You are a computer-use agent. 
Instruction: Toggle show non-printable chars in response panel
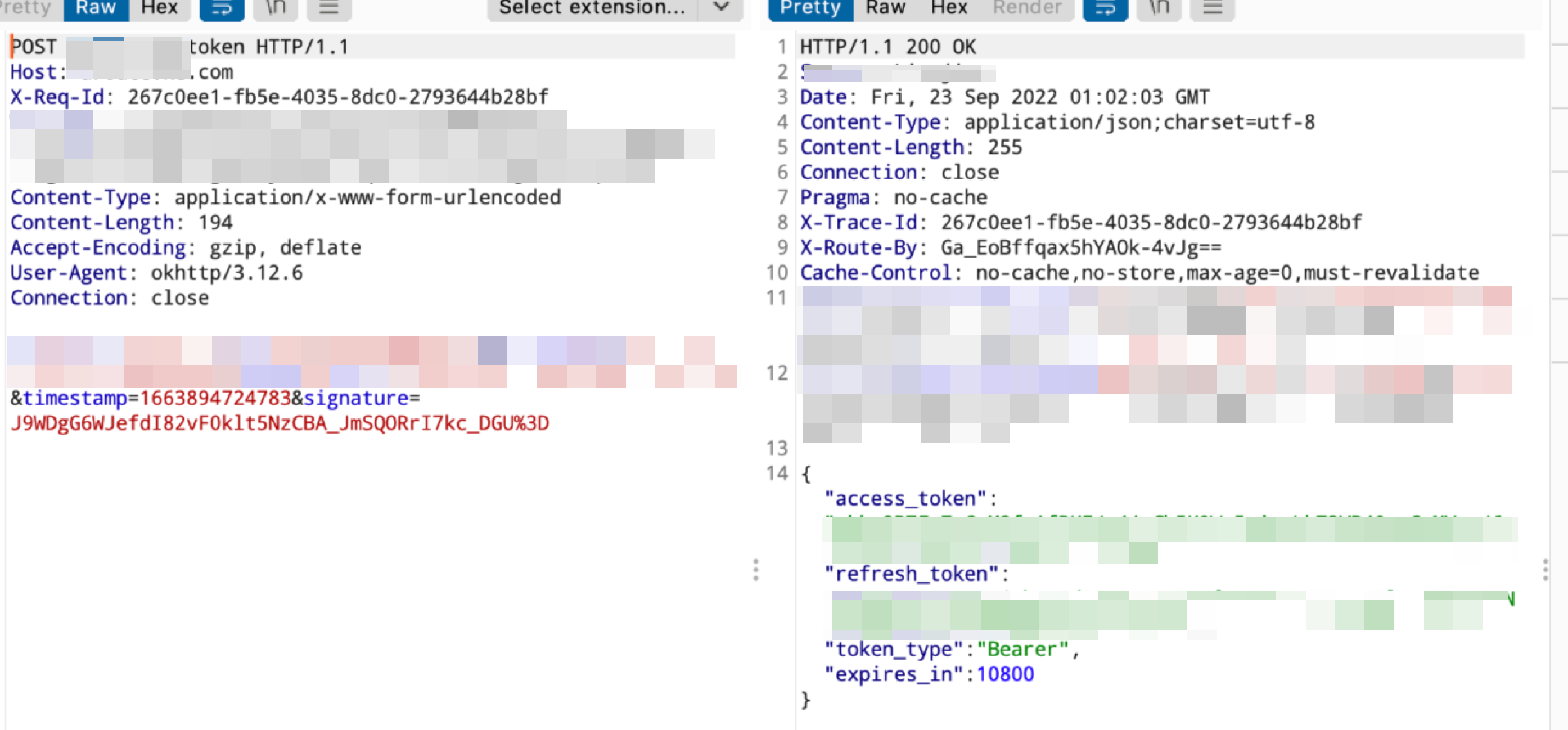[1159, 8]
